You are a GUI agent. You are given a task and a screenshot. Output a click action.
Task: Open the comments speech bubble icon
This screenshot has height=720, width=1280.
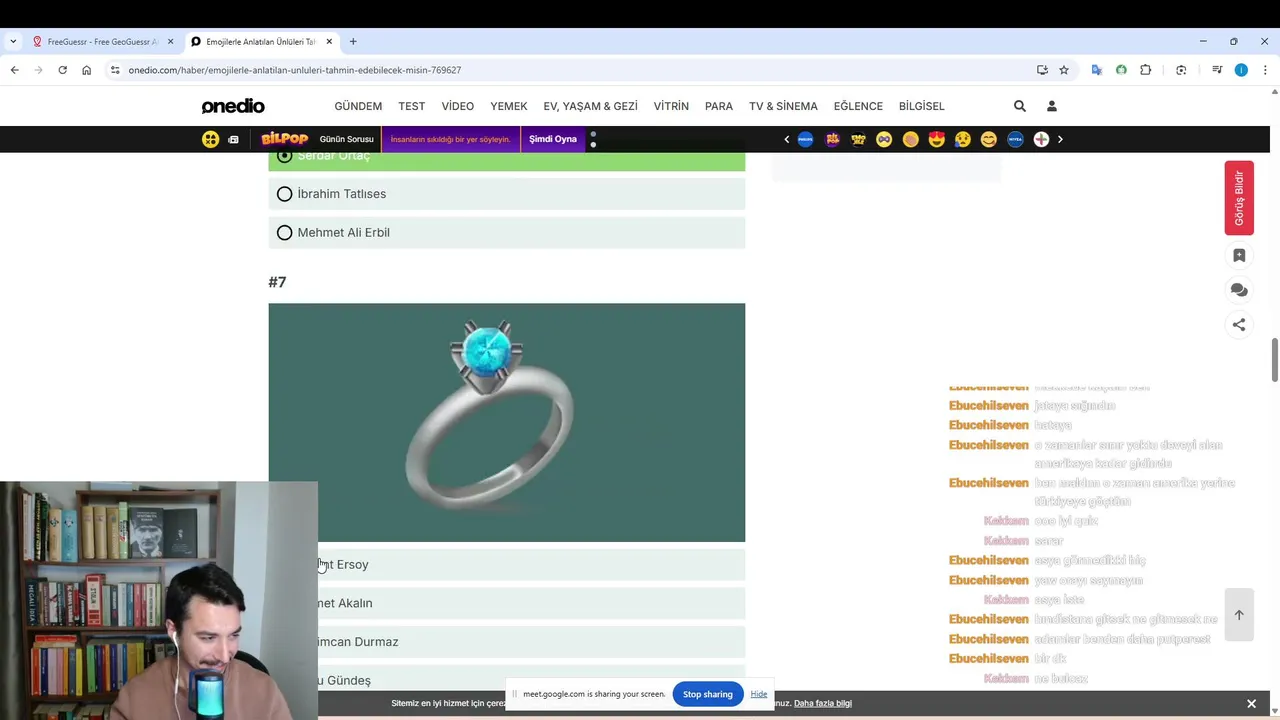[1239, 290]
